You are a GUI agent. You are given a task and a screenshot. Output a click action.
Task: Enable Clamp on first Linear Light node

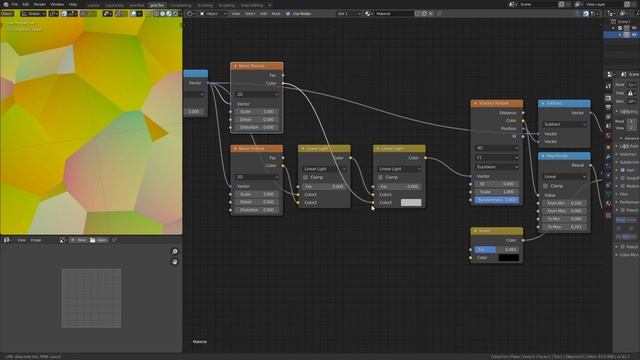[x=306, y=177]
